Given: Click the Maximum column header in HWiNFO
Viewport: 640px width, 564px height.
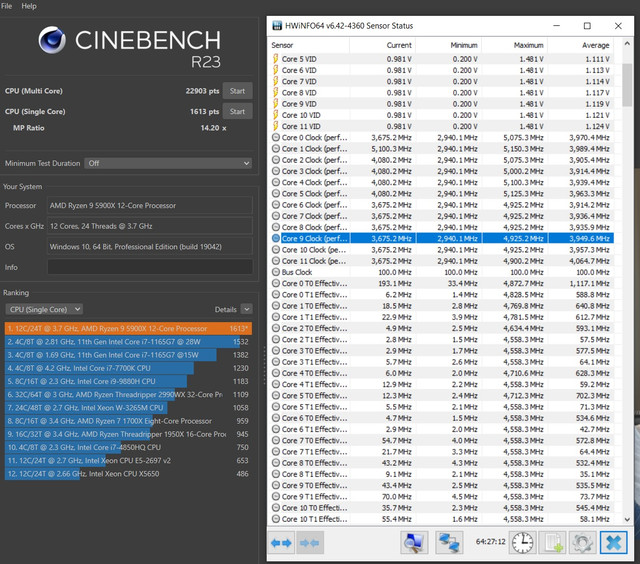Looking at the screenshot, I should click(528, 45).
